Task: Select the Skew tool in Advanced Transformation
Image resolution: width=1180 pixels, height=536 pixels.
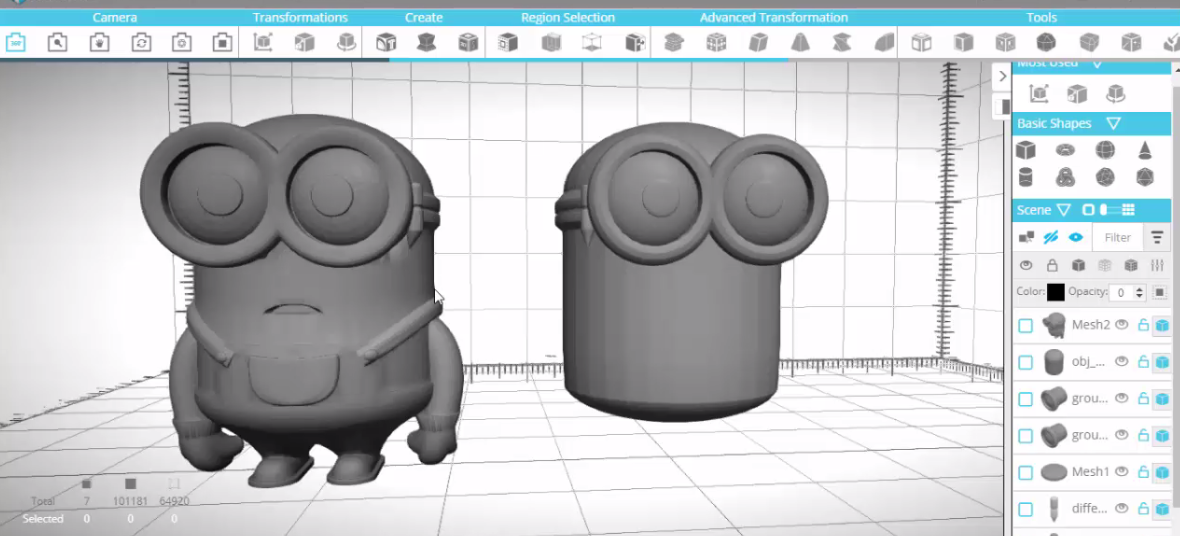Action: point(758,42)
